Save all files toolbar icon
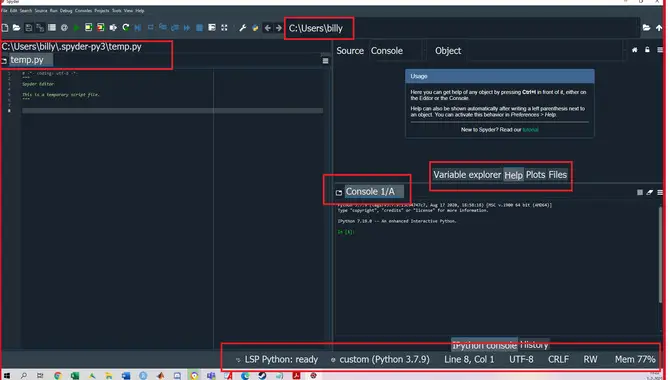Screen dimensions: 670x380 [40, 28]
